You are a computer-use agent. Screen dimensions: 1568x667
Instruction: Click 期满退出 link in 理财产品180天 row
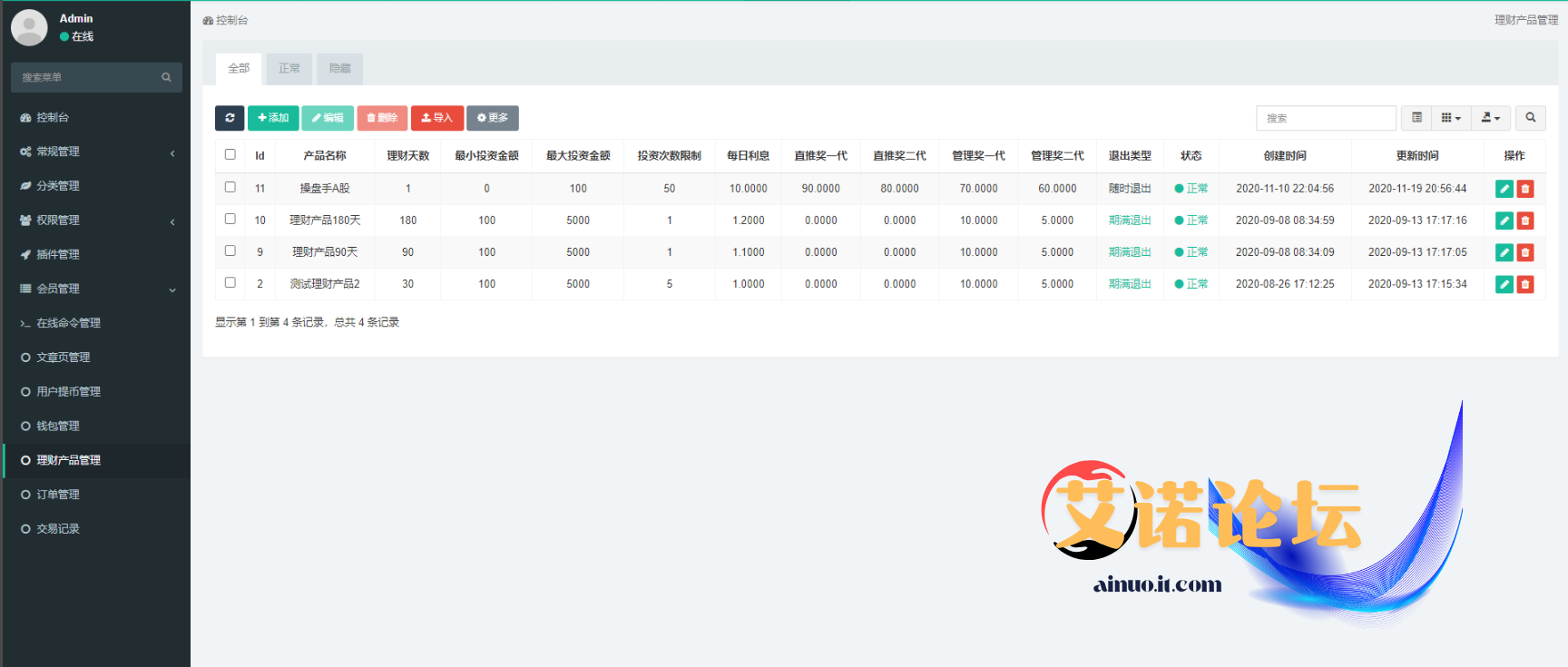[1130, 221]
